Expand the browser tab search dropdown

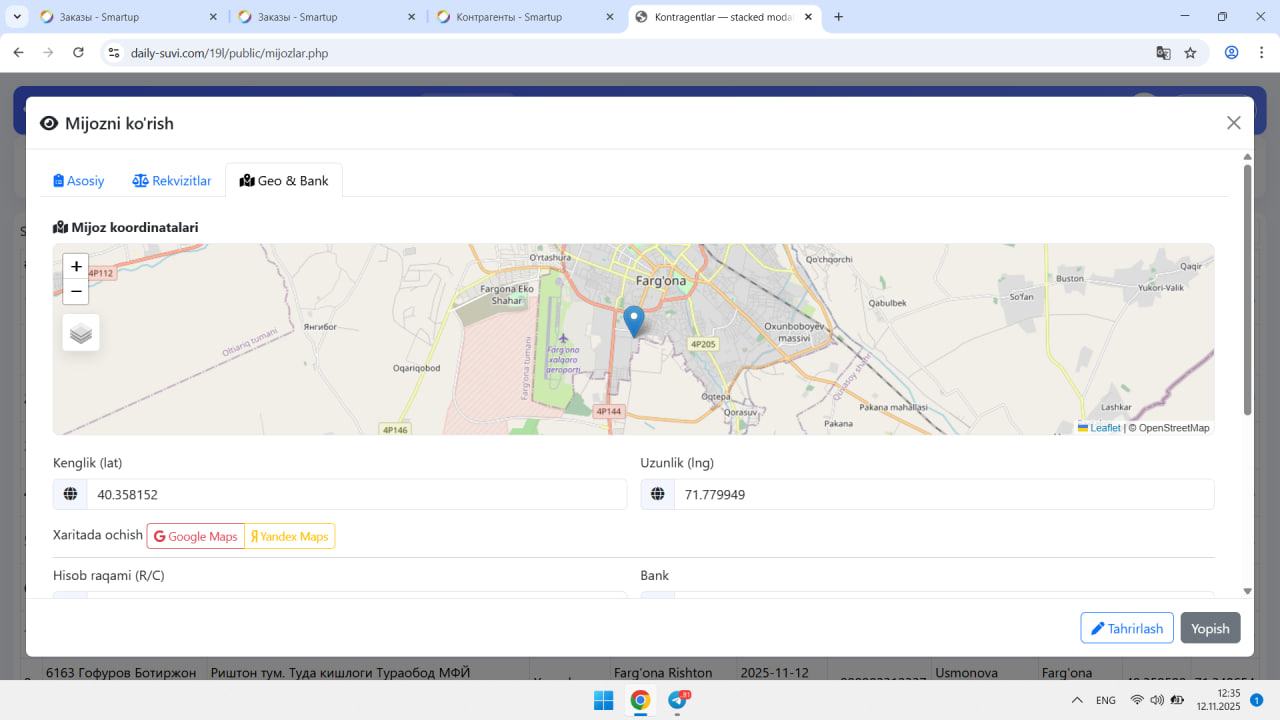pyautogui.click(x=17, y=17)
